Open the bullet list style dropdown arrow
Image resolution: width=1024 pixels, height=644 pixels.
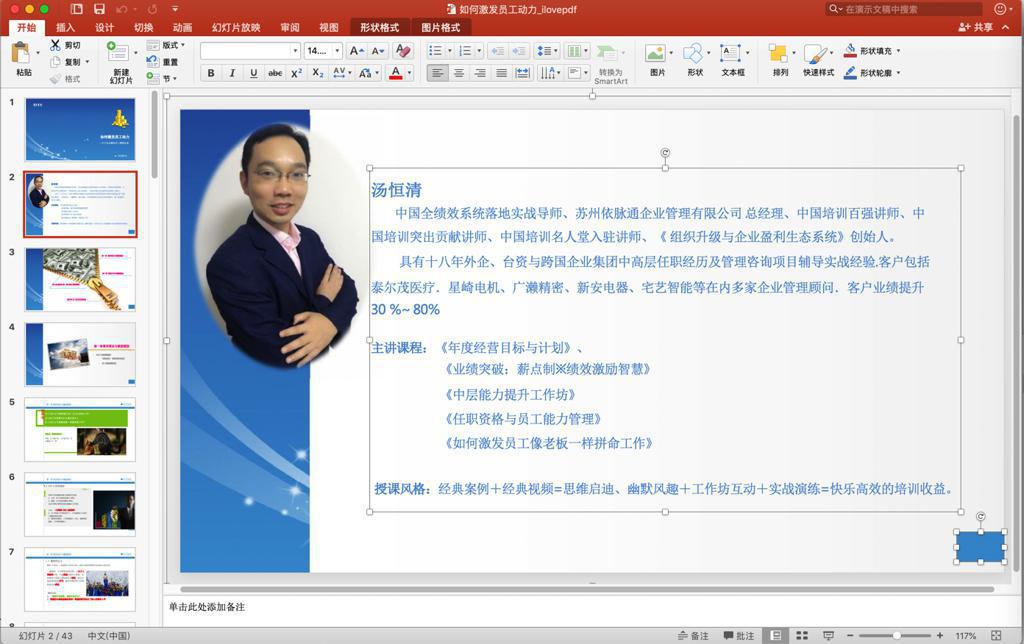pos(449,51)
